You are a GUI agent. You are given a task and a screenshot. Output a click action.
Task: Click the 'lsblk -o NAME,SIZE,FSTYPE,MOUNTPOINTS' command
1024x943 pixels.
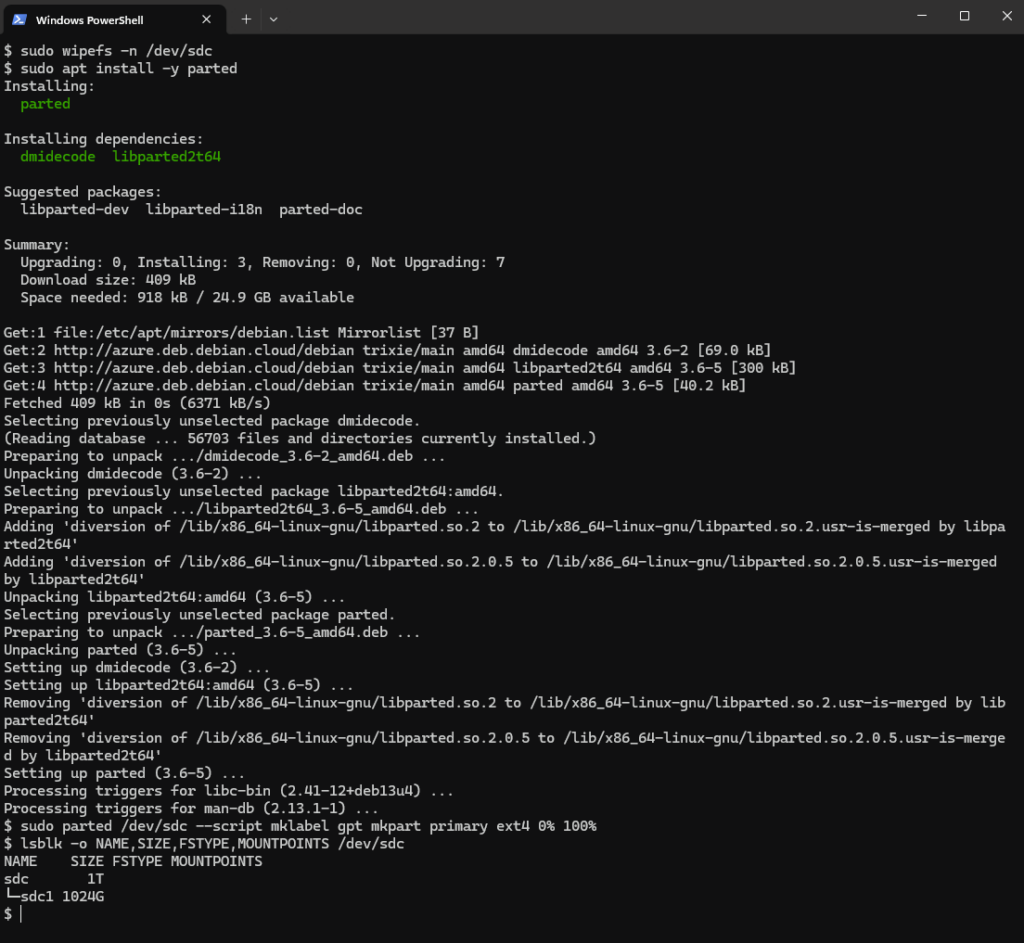point(204,844)
